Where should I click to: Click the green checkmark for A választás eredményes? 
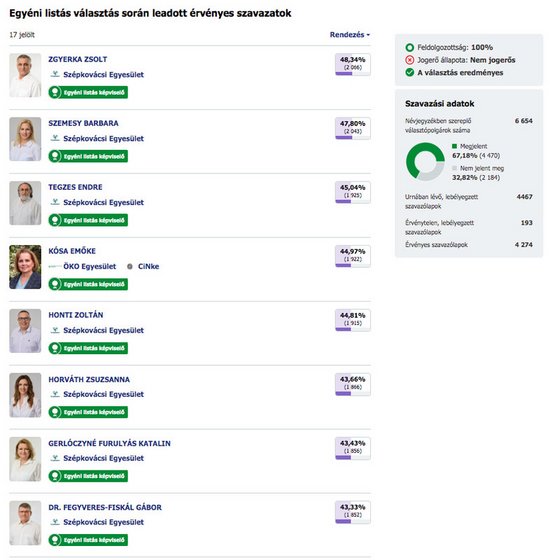[x=410, y=72]
